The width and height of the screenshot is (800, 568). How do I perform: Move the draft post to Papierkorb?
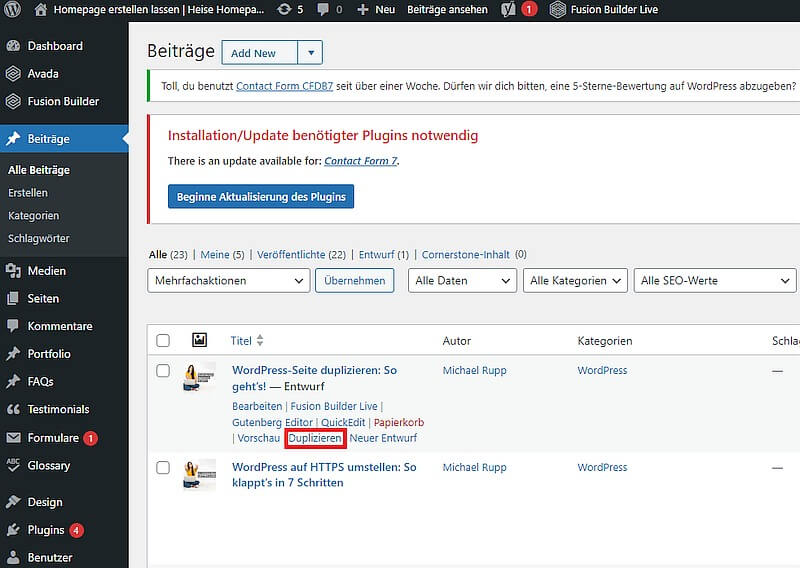point(399,423)
